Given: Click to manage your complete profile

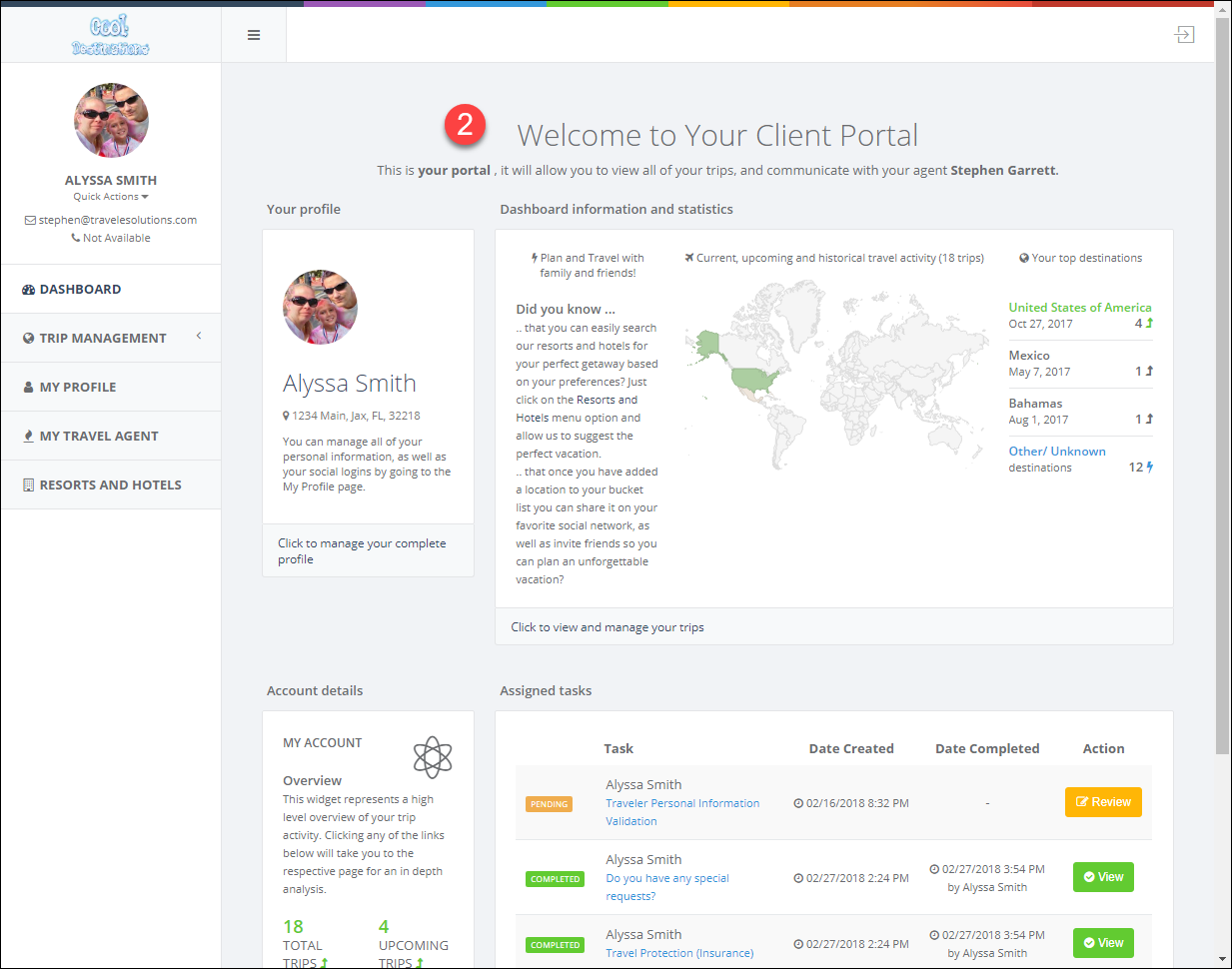Looking at the screenshot, I should coord(362,551).
